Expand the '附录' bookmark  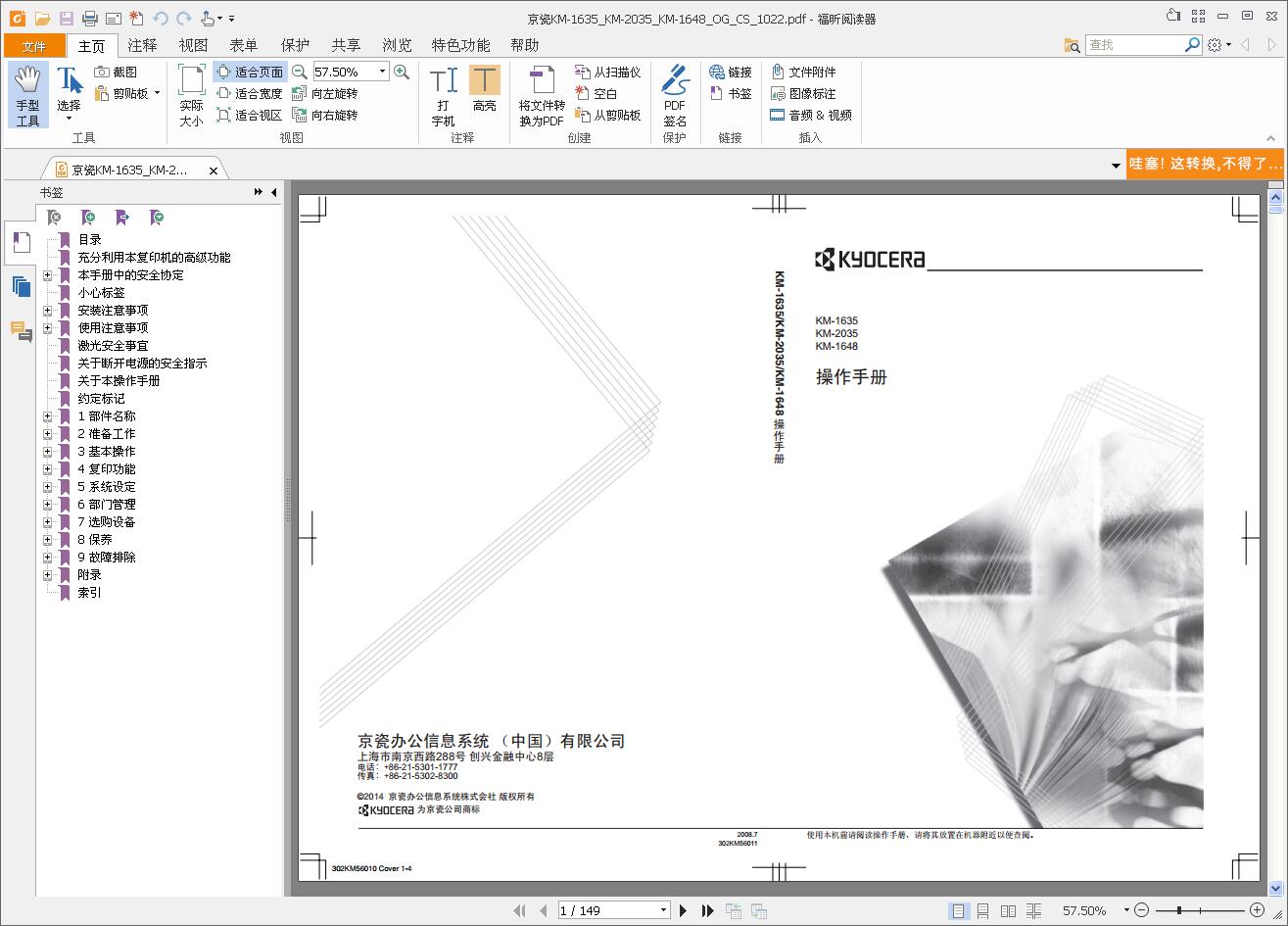[x=47, y=575]
